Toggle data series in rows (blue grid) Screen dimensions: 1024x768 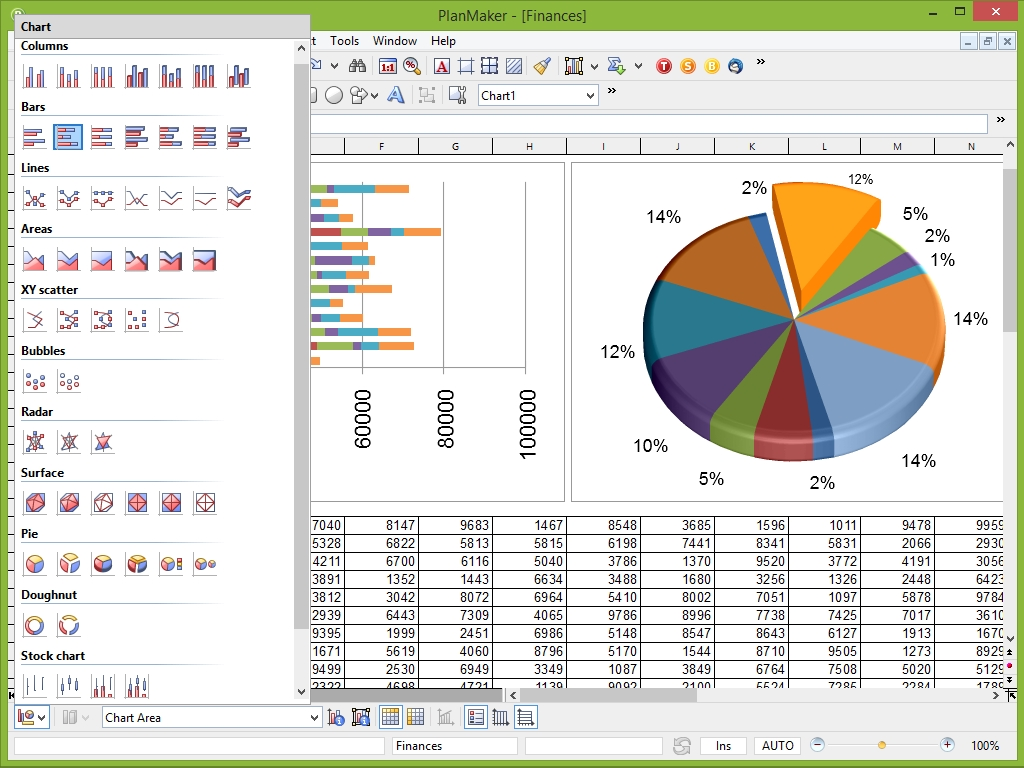390,718
